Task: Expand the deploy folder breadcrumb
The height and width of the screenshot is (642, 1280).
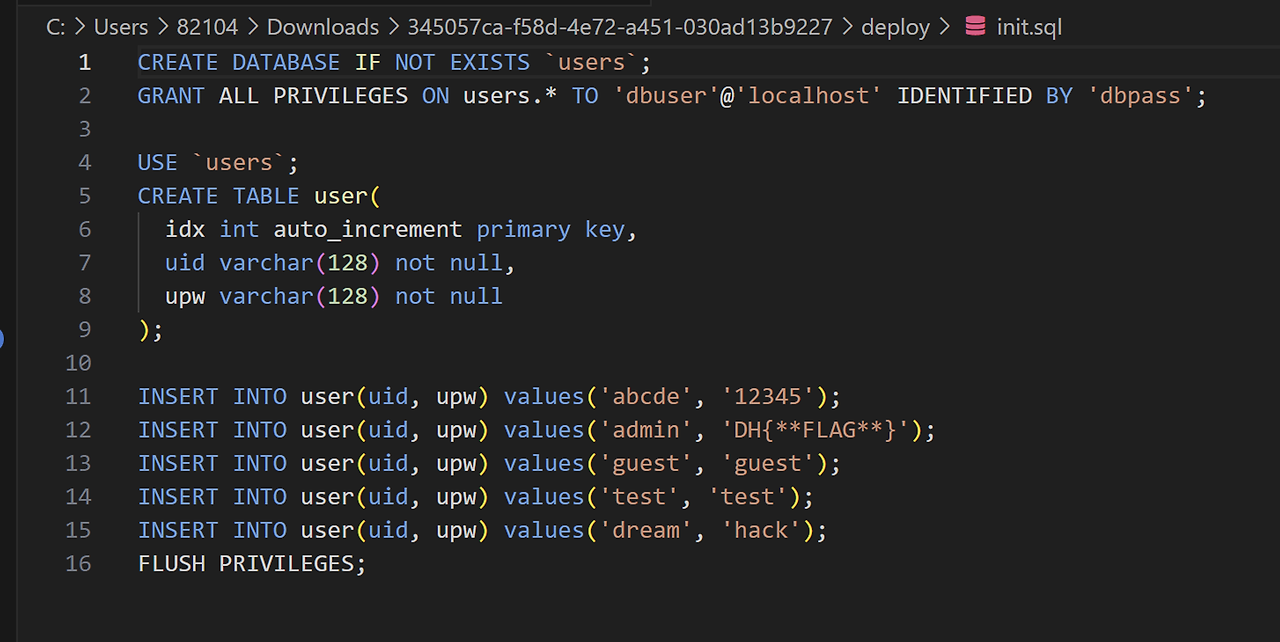Action: pyautogui.click(x=895, y=27)
